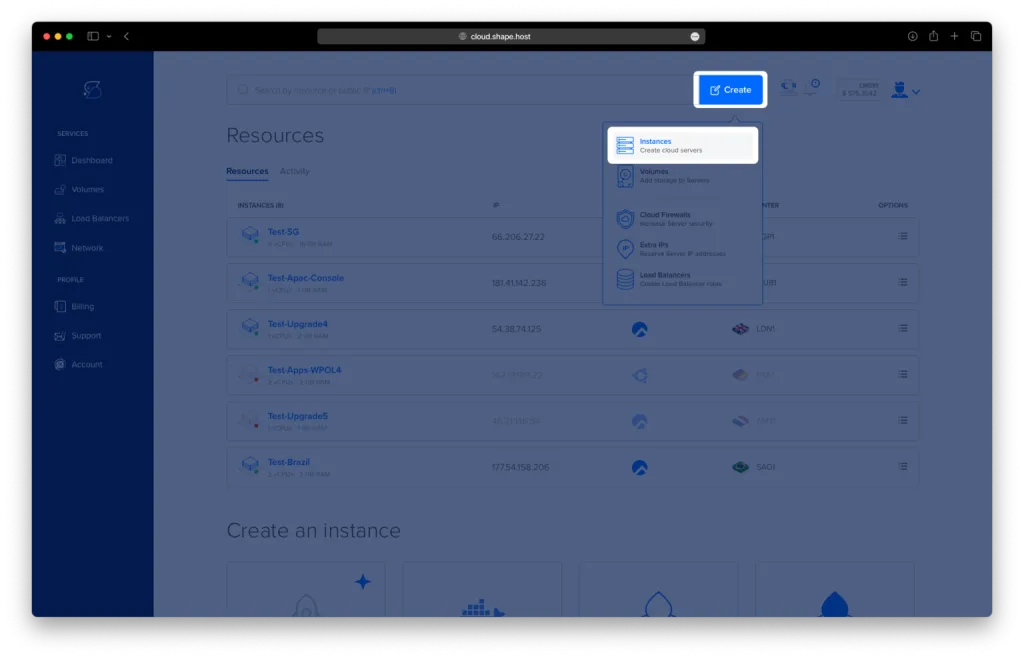Open options menu for Test-Brazil instance
The image size is (1024, 659).
(903, 466)
